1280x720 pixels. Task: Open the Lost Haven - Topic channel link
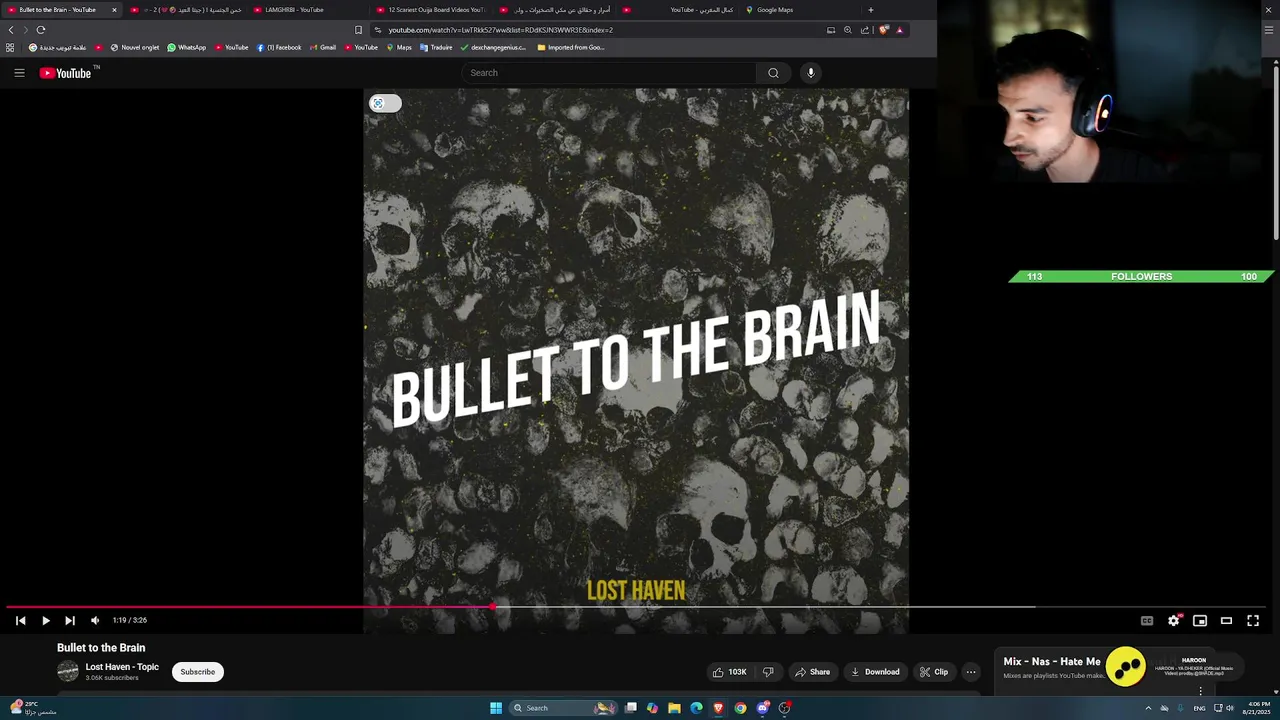[x=122, y=667]
